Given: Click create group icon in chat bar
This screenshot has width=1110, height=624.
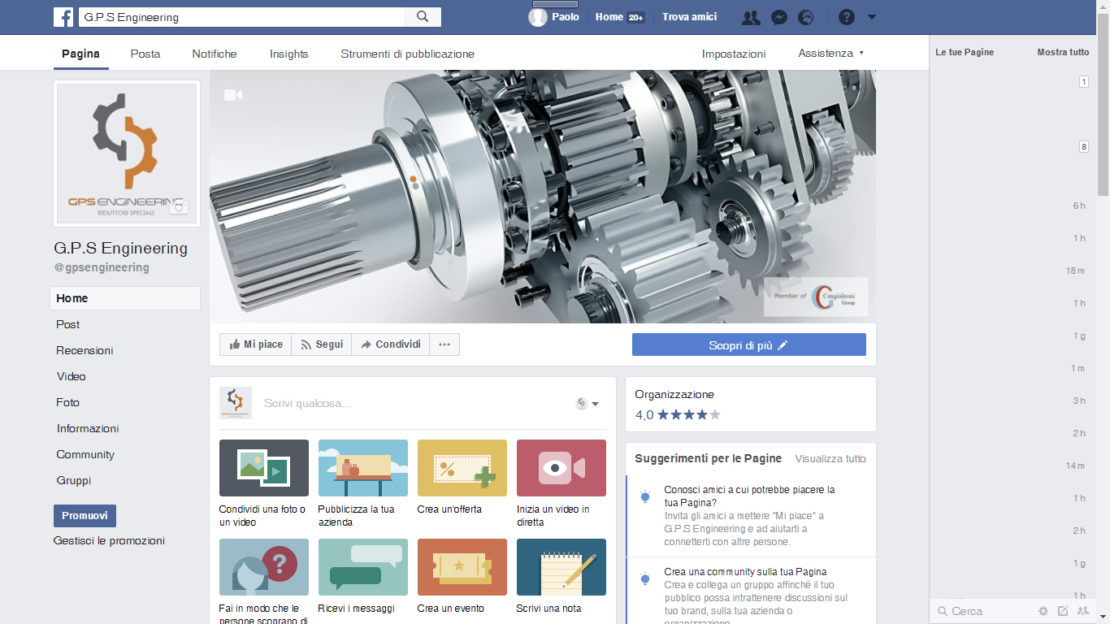Looking at the screenshot, I should (x=1083, y=611).
